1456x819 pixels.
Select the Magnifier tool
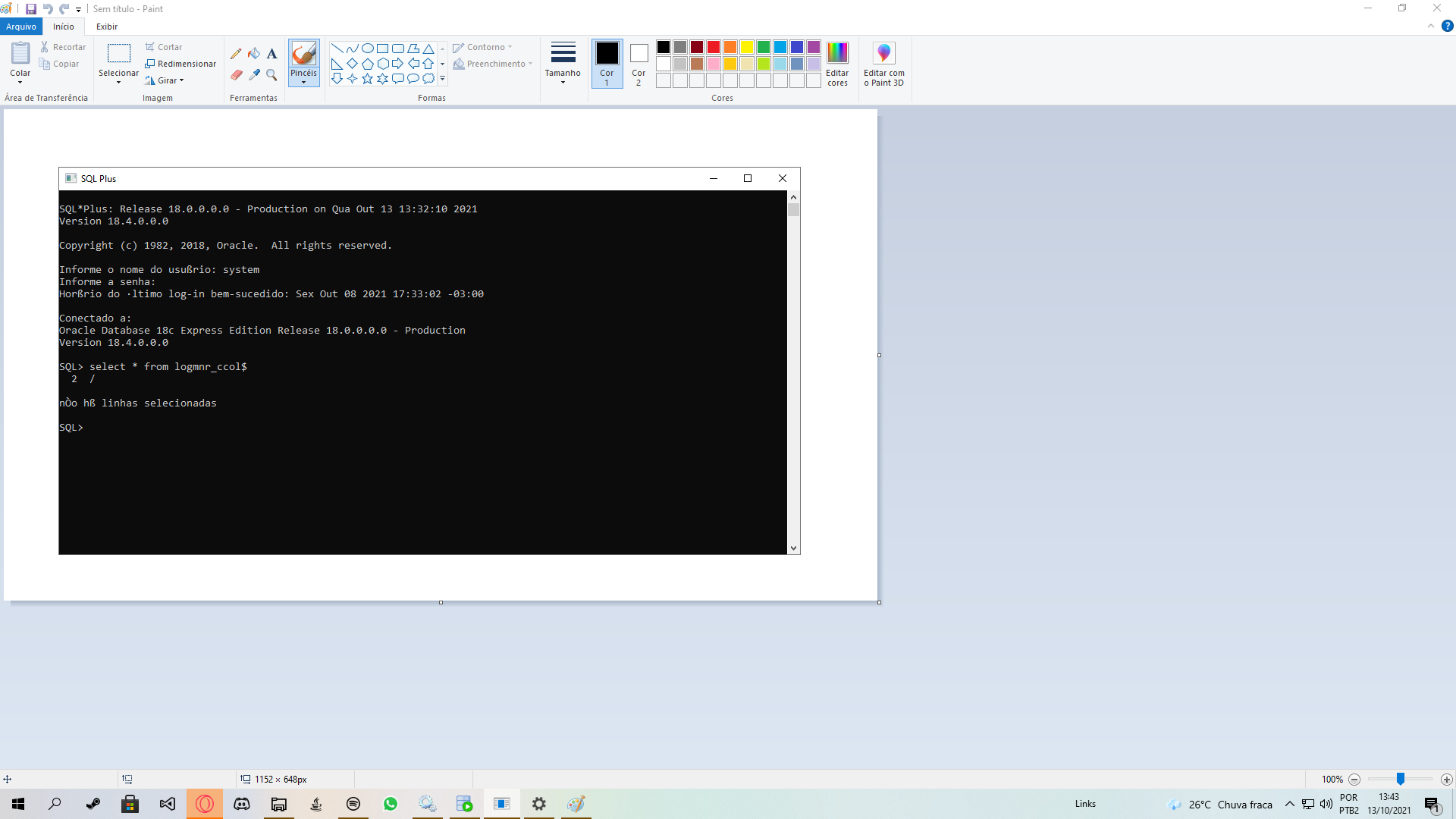click(x=271, y=75)
